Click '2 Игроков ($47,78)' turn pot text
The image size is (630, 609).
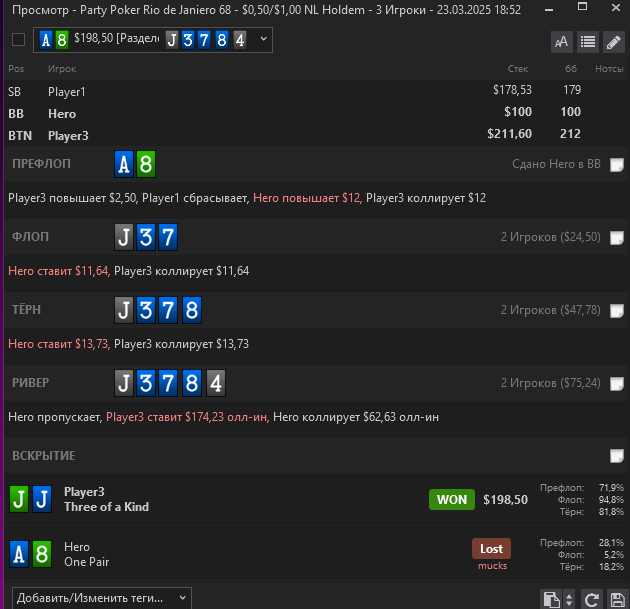tap(551, 310)
